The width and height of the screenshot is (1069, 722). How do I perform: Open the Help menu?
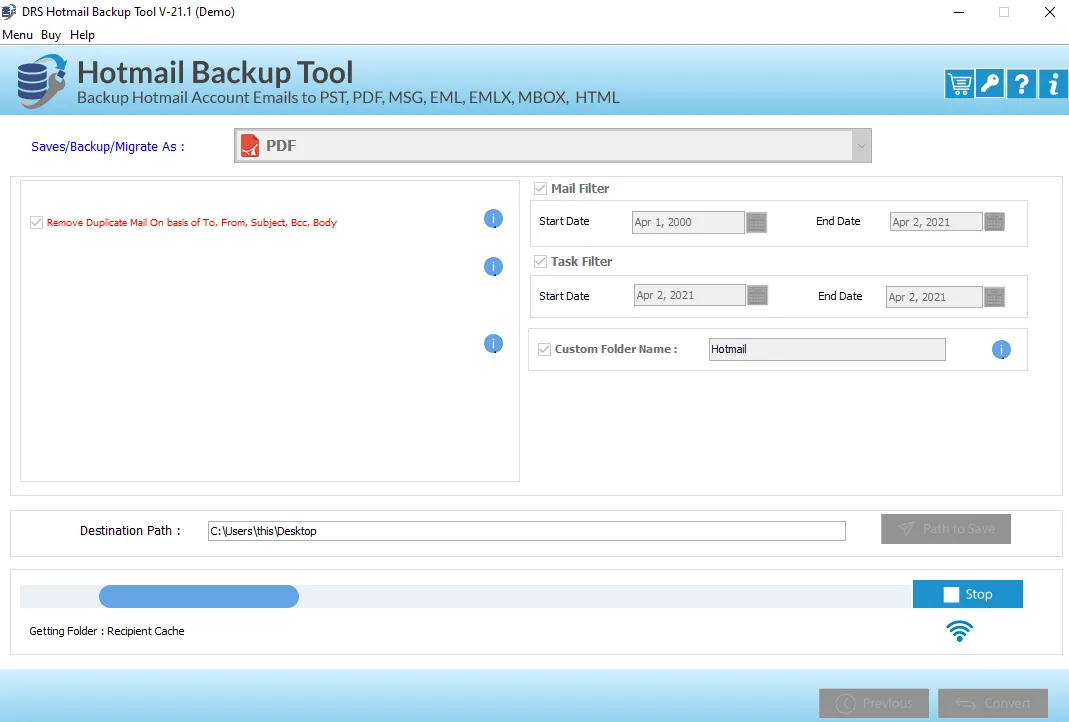click(82, 35)
